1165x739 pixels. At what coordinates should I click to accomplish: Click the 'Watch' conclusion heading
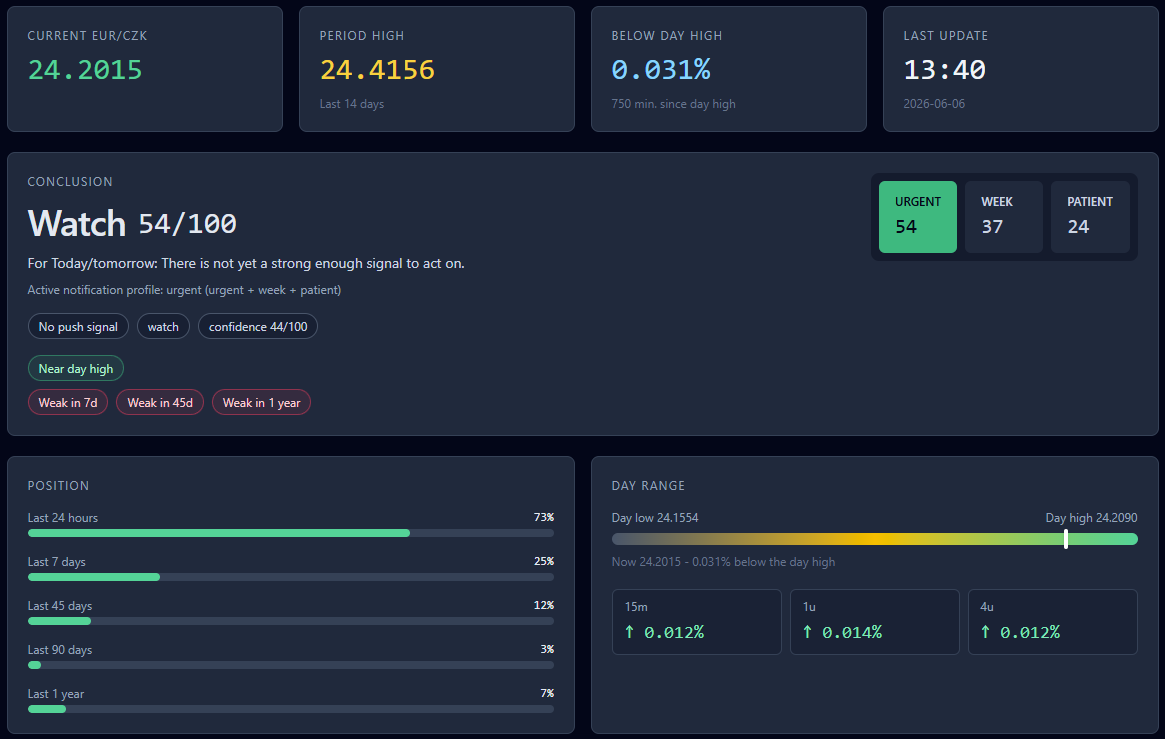pyautogui.click(x=77, y=224)
